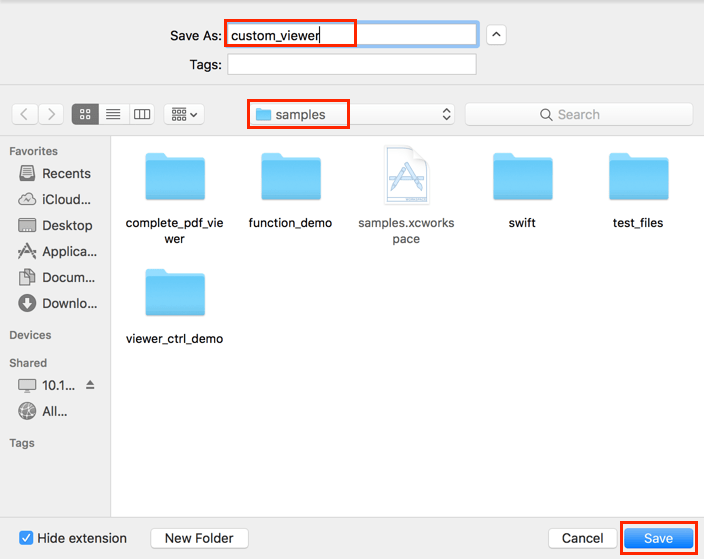Open Applications in the sidebar
The height and width of the screenshot is (559, 704).
tap(57, 251)
